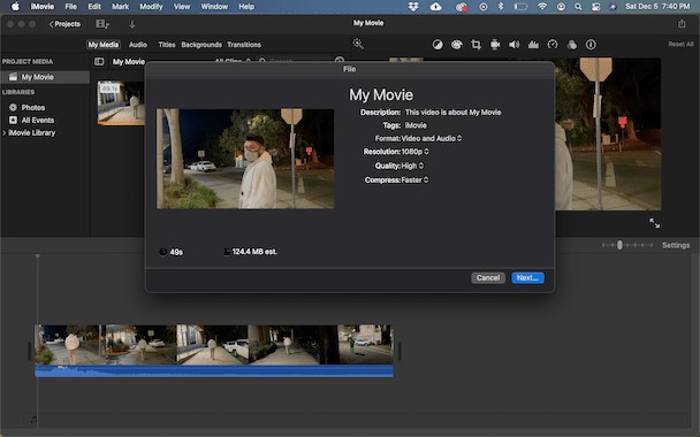Toggle the sidebar visibility button
This screenshot has height=437, width=700.
pyautogui.click(x=99, y=62)
